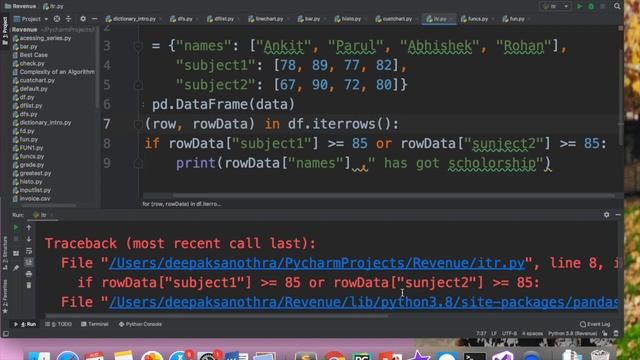
Task: Toggle scroll to end icon in Run panel
Action: (29, 262)
